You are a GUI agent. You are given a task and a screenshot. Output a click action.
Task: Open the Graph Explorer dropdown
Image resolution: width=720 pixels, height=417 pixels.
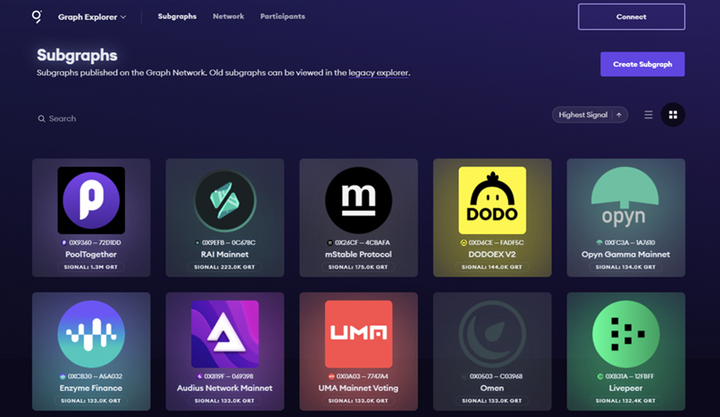point(92,17)
